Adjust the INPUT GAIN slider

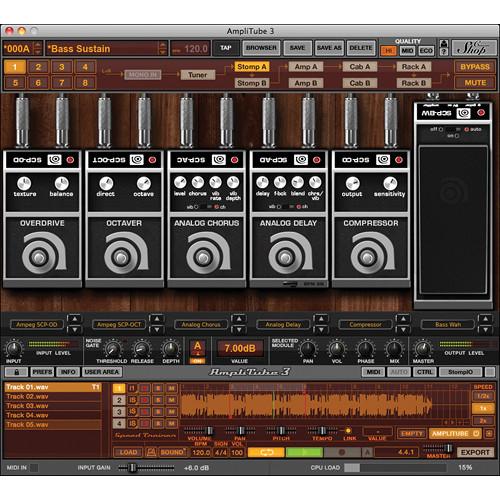(132, 468)
